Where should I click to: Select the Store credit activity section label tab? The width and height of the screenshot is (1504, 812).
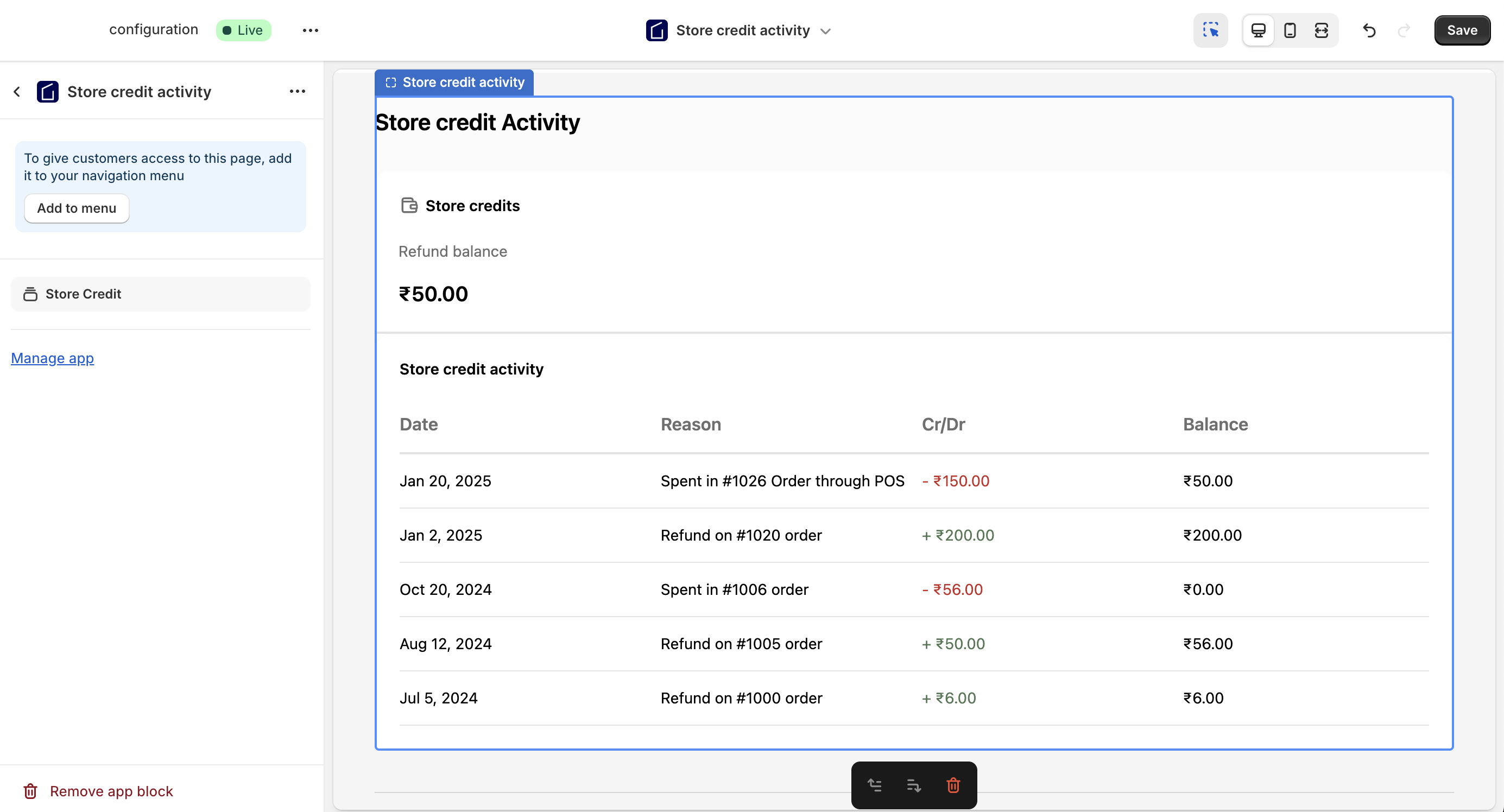(454, 83)
